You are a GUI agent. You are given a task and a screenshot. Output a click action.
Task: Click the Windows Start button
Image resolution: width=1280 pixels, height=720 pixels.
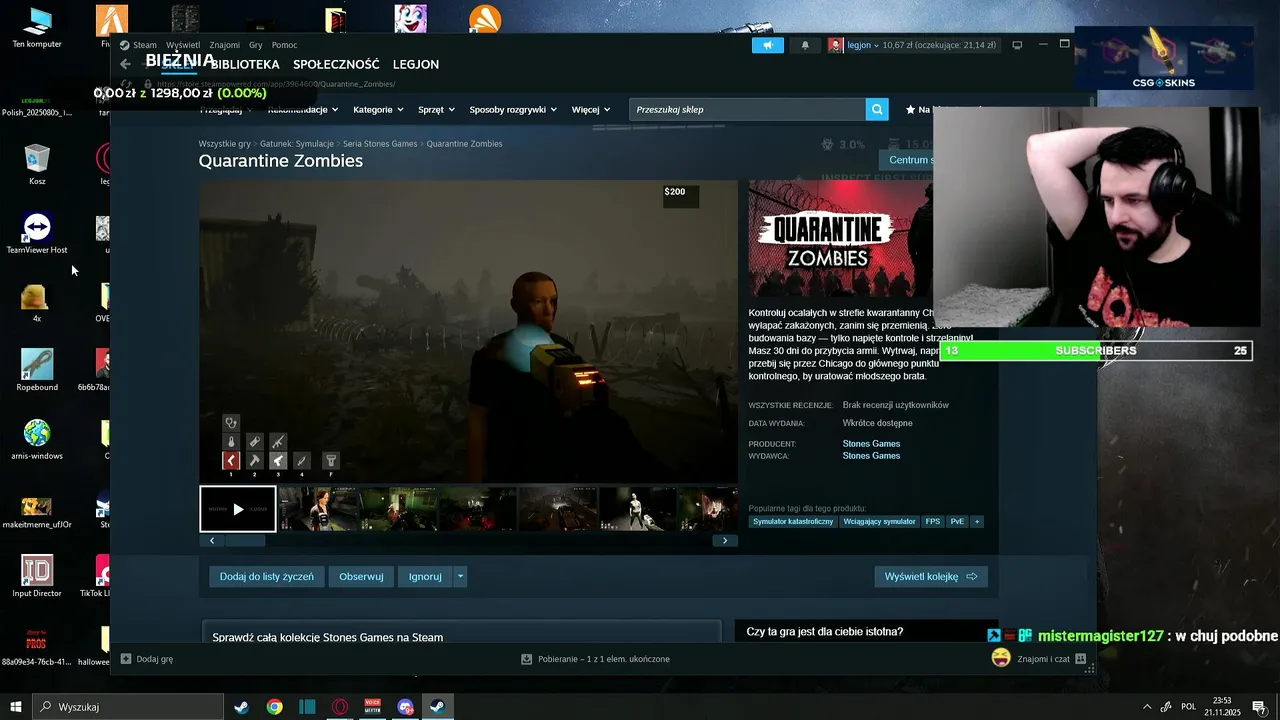pos(16,707)
